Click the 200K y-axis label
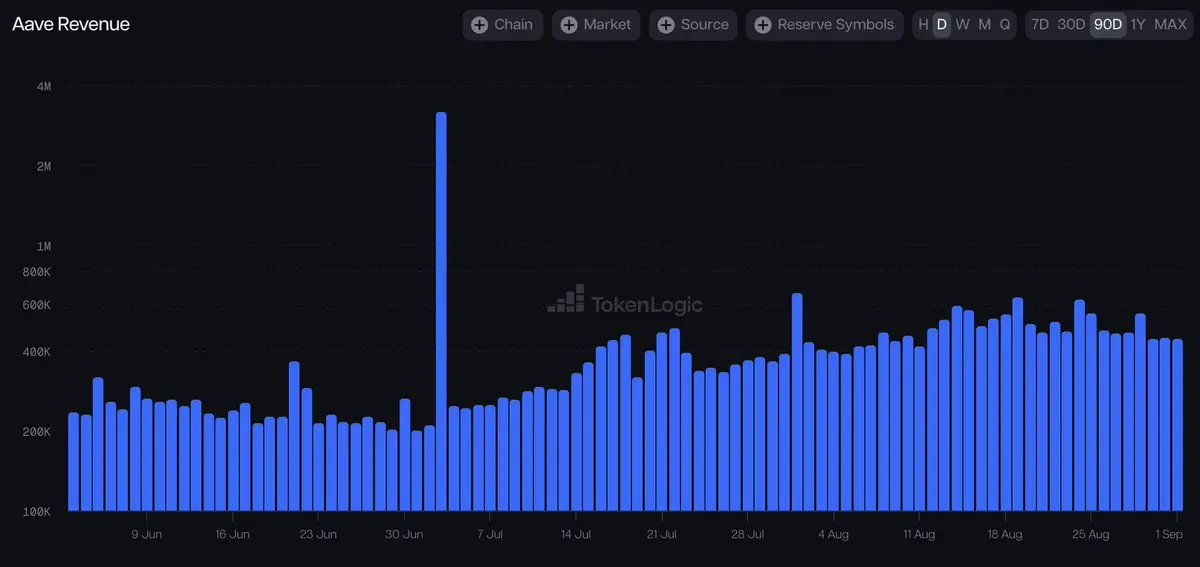1200x567 pixels. point(36,432)
